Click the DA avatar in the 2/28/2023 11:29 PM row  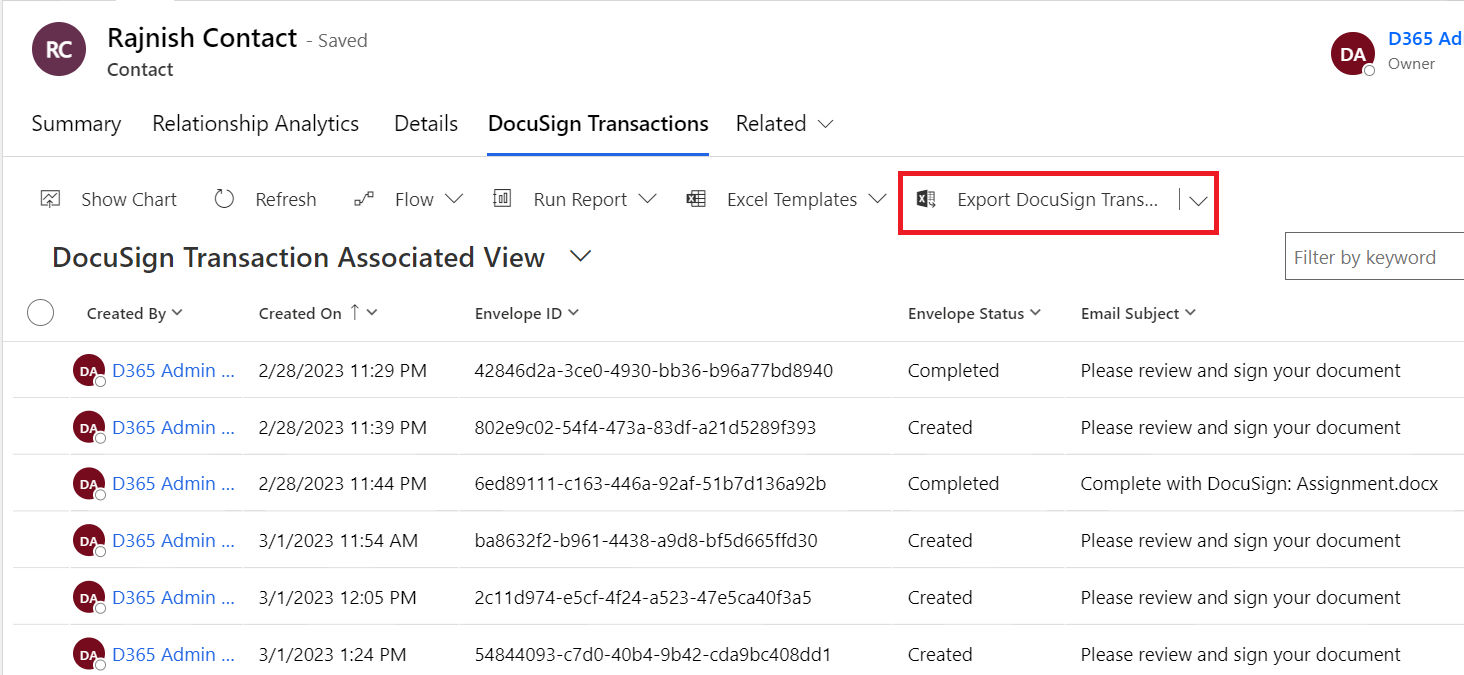tap(89, 371)
